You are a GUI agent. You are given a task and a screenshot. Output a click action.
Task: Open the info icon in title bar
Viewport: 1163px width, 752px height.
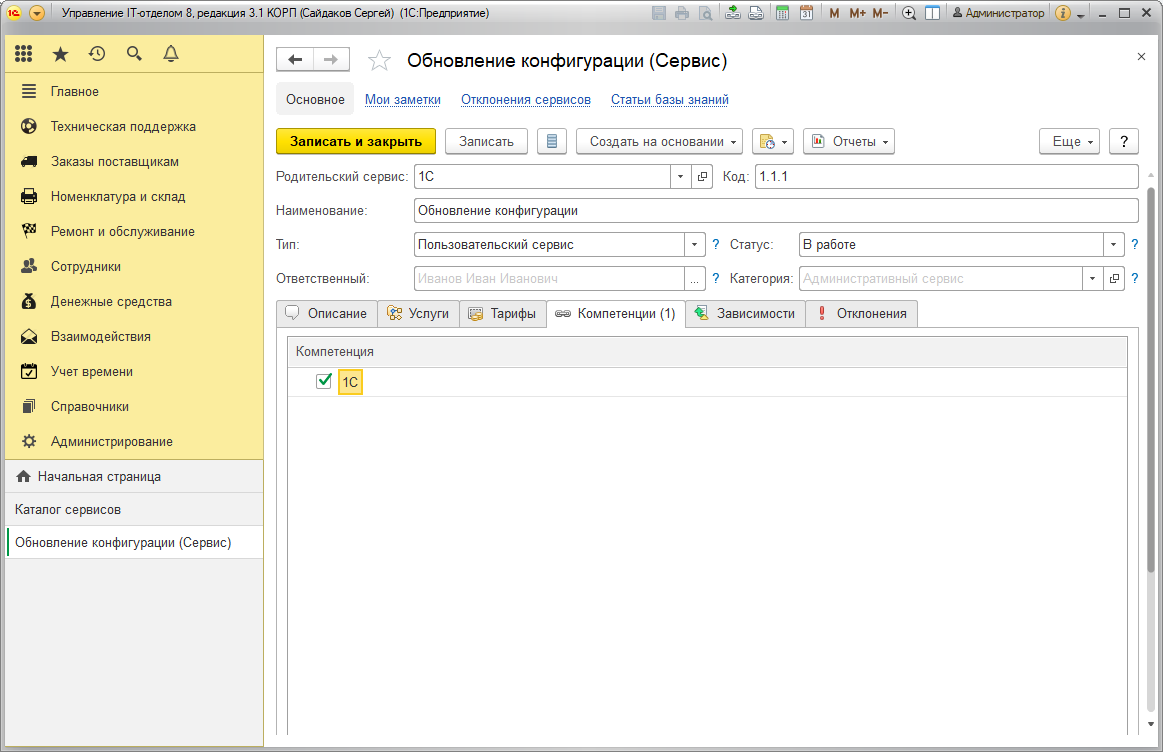click(x=1063, y=13)
